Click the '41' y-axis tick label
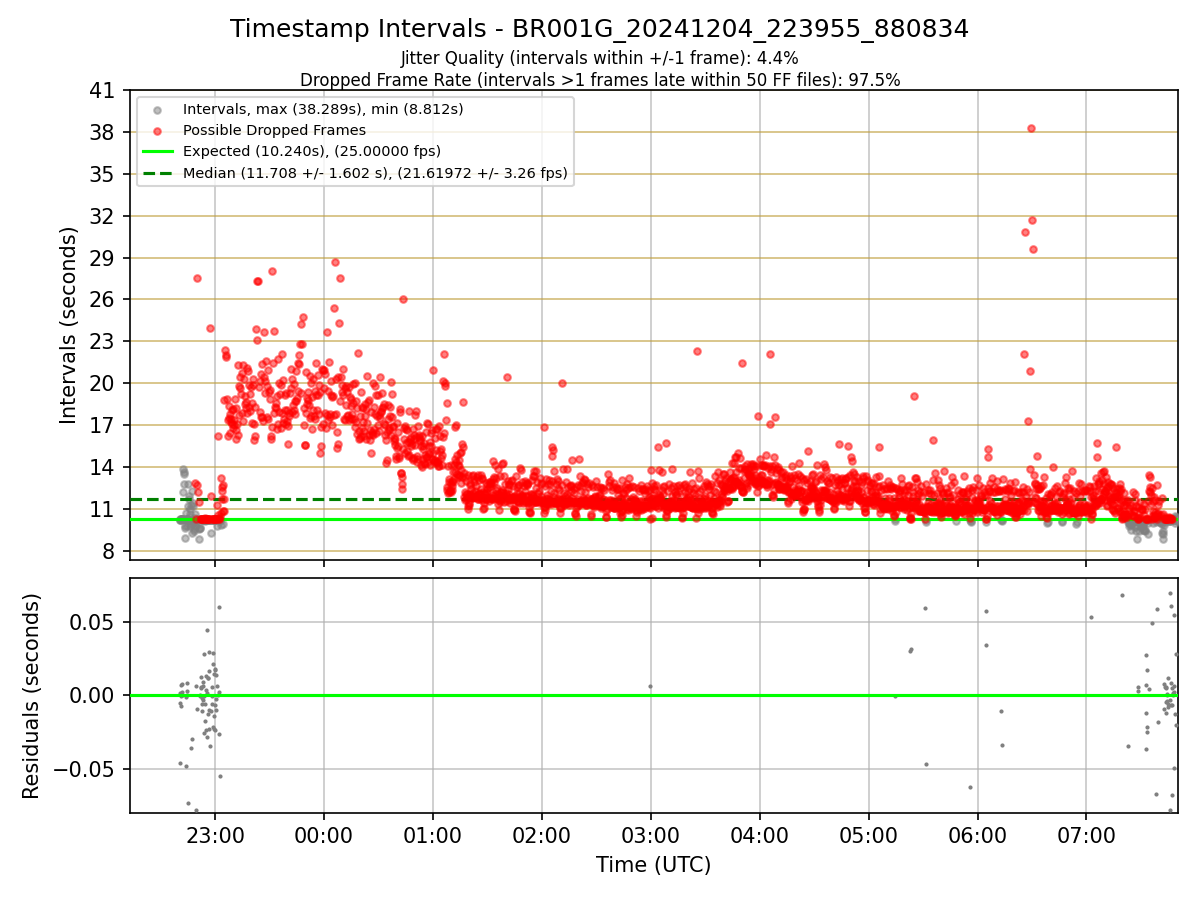The height and width of the screenshot is (900, 1200). pyautogui.click(x=102, y=91)
